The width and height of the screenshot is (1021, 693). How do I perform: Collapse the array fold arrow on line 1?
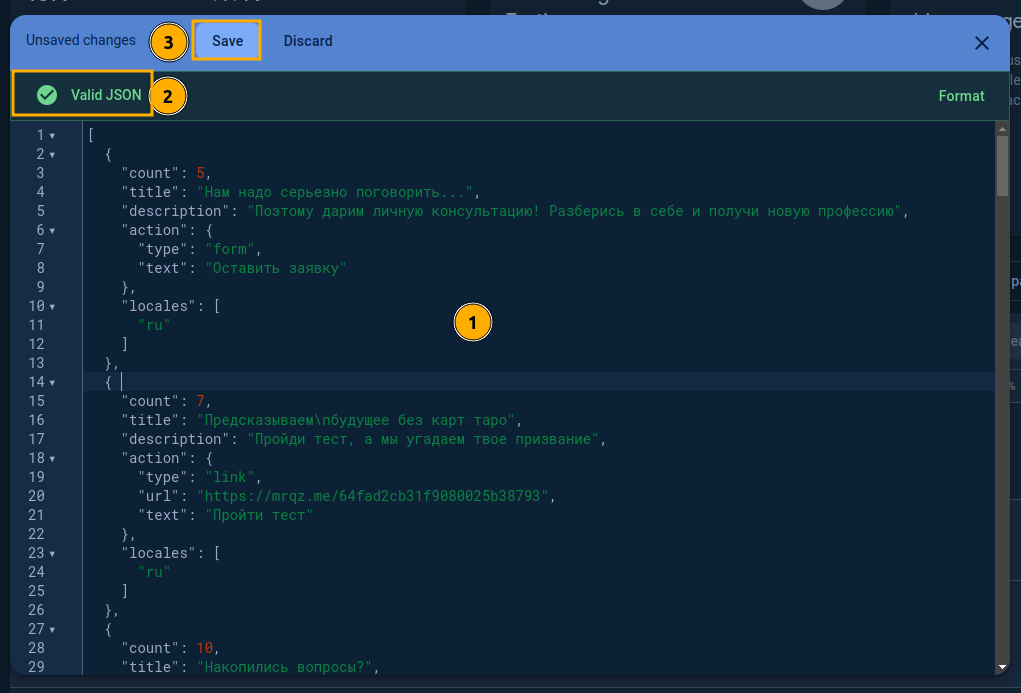click(x=52, y=136)
